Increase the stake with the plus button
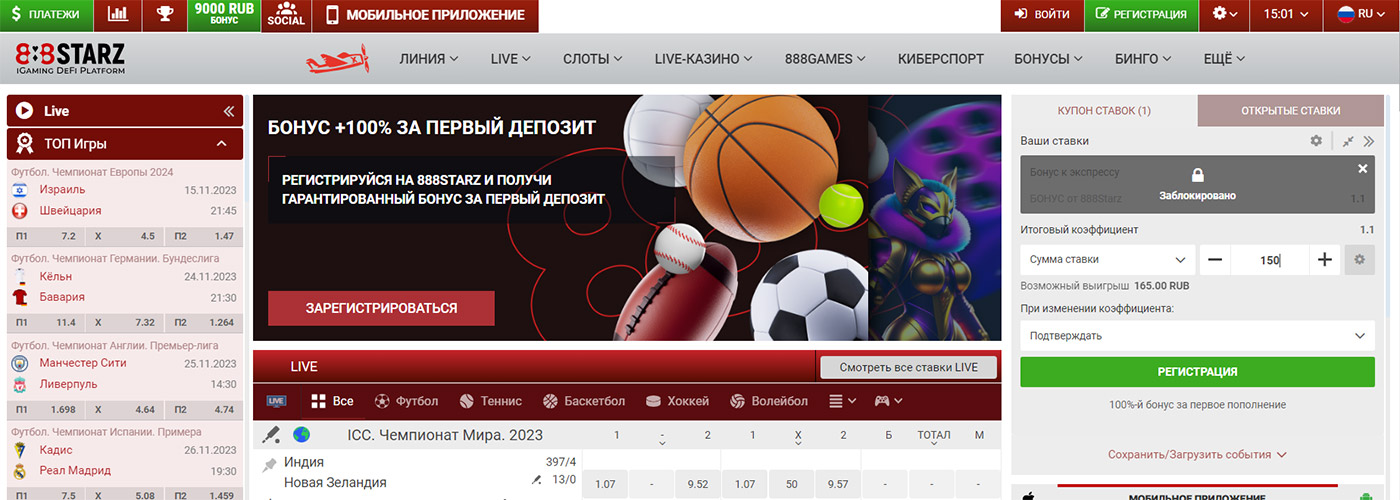The image size is (1400, 500). [x=1325, y=260]
